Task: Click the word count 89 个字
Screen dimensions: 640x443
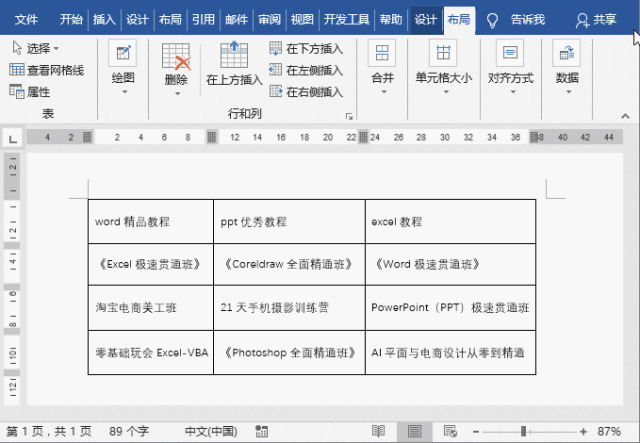Action: [x=129, y=431]
